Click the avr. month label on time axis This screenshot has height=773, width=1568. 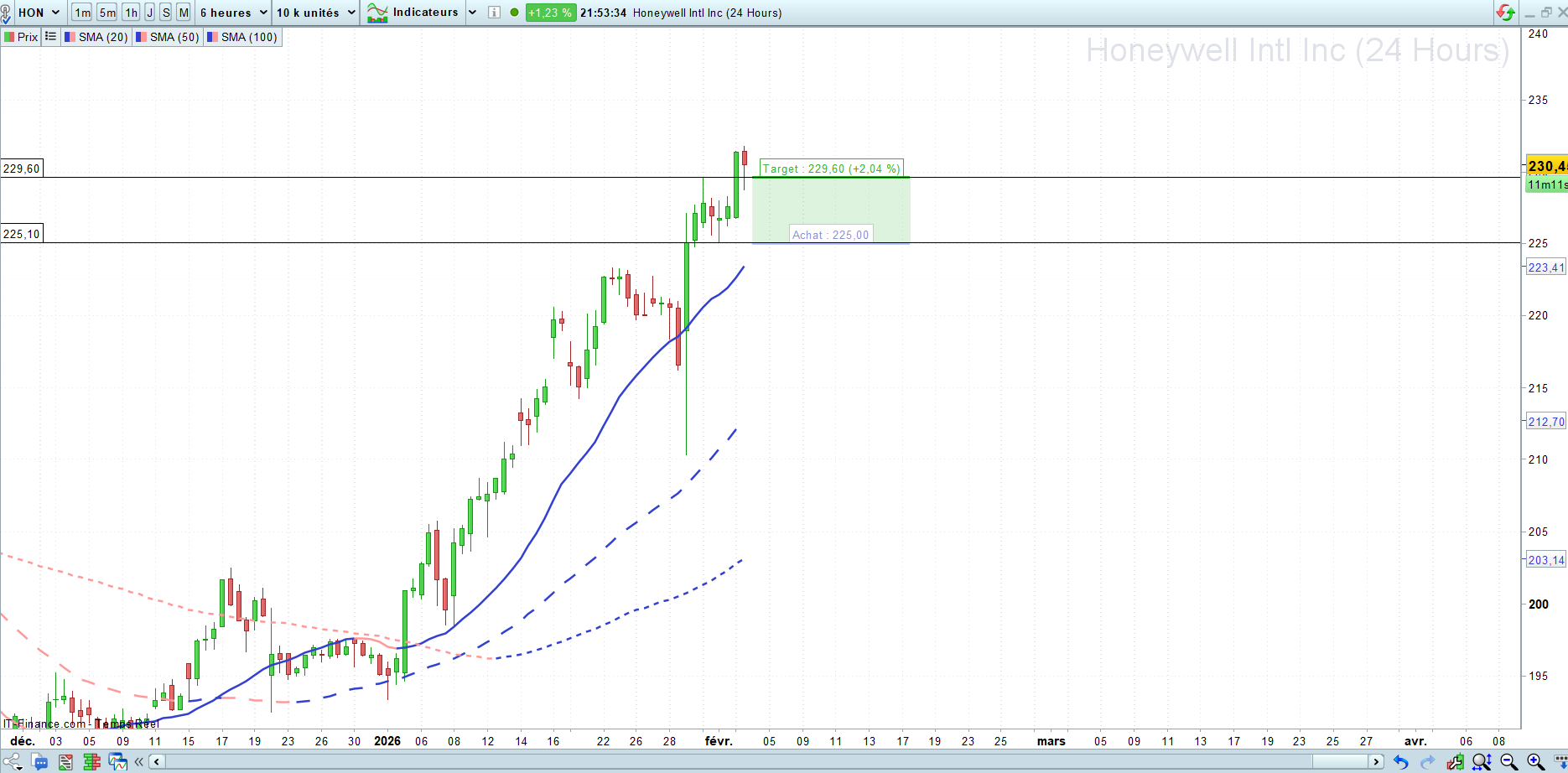(x=1415, y=741)
